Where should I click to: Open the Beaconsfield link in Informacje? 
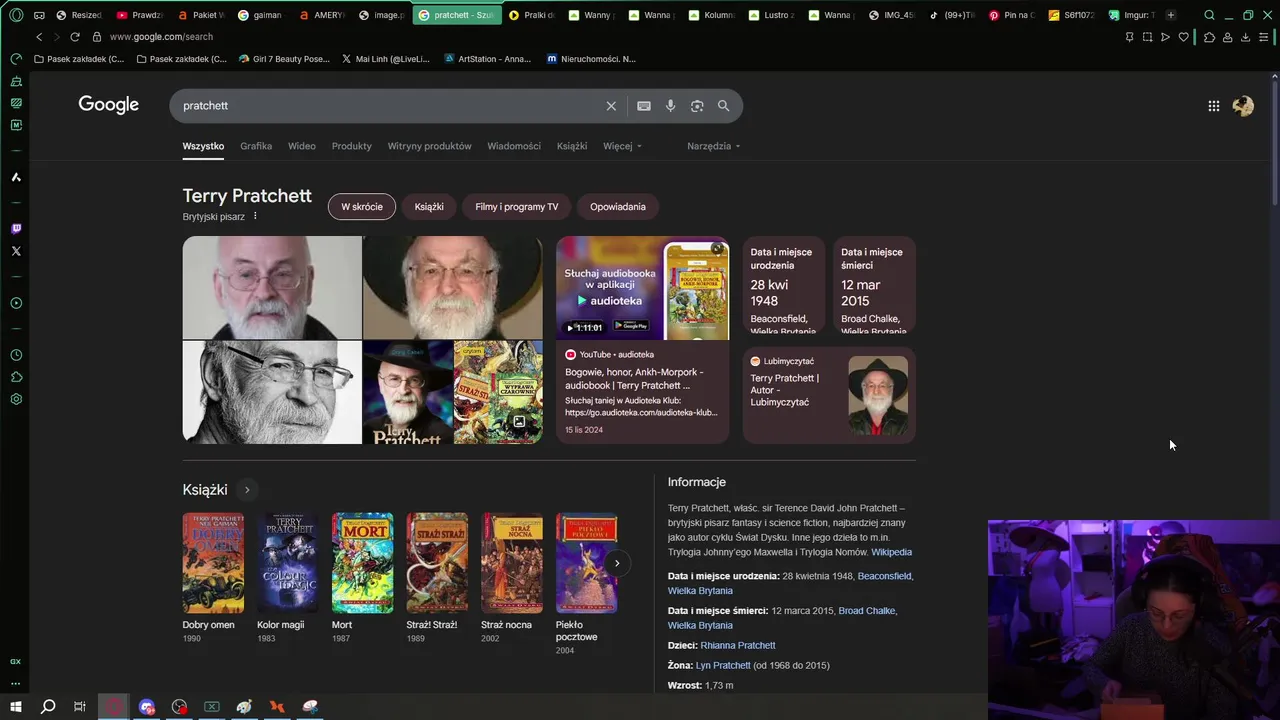coord(884,576)
